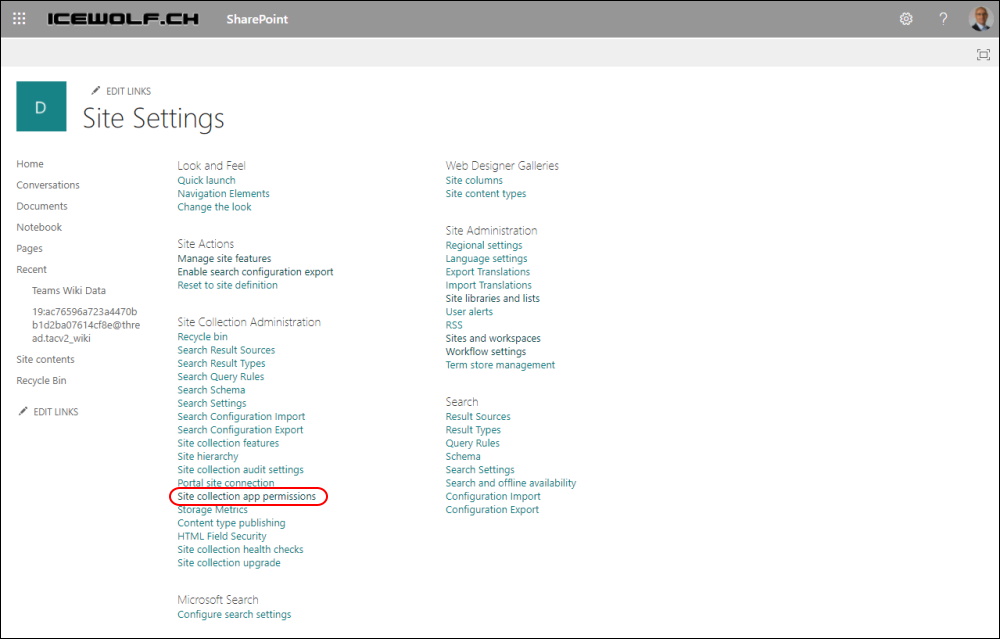Screen dimensions: 1000x639
Task: Open Notebook in left navigation
Action: click(39, 227)
